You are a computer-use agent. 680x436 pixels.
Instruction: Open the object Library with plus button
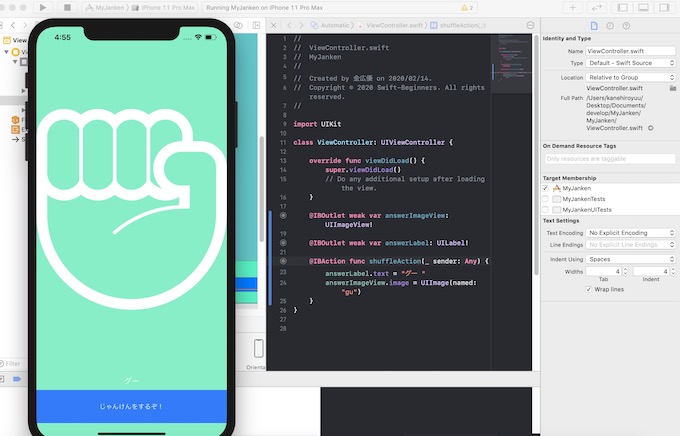click(x=572, y=7)
